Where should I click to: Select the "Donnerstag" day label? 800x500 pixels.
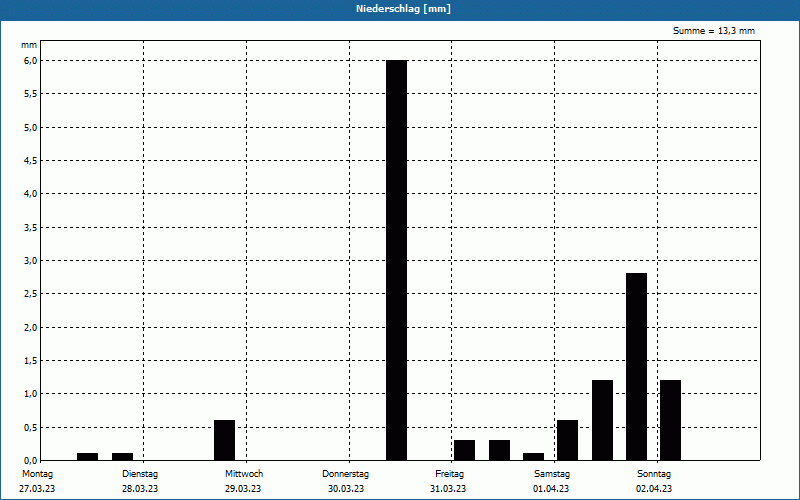pos(345,474)
